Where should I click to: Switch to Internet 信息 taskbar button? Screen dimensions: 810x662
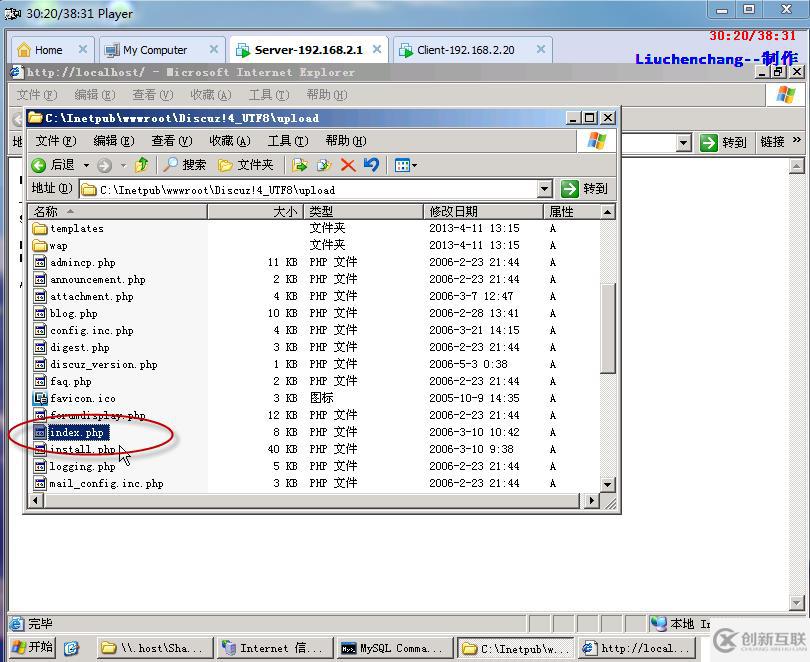[x=274, y=648]
